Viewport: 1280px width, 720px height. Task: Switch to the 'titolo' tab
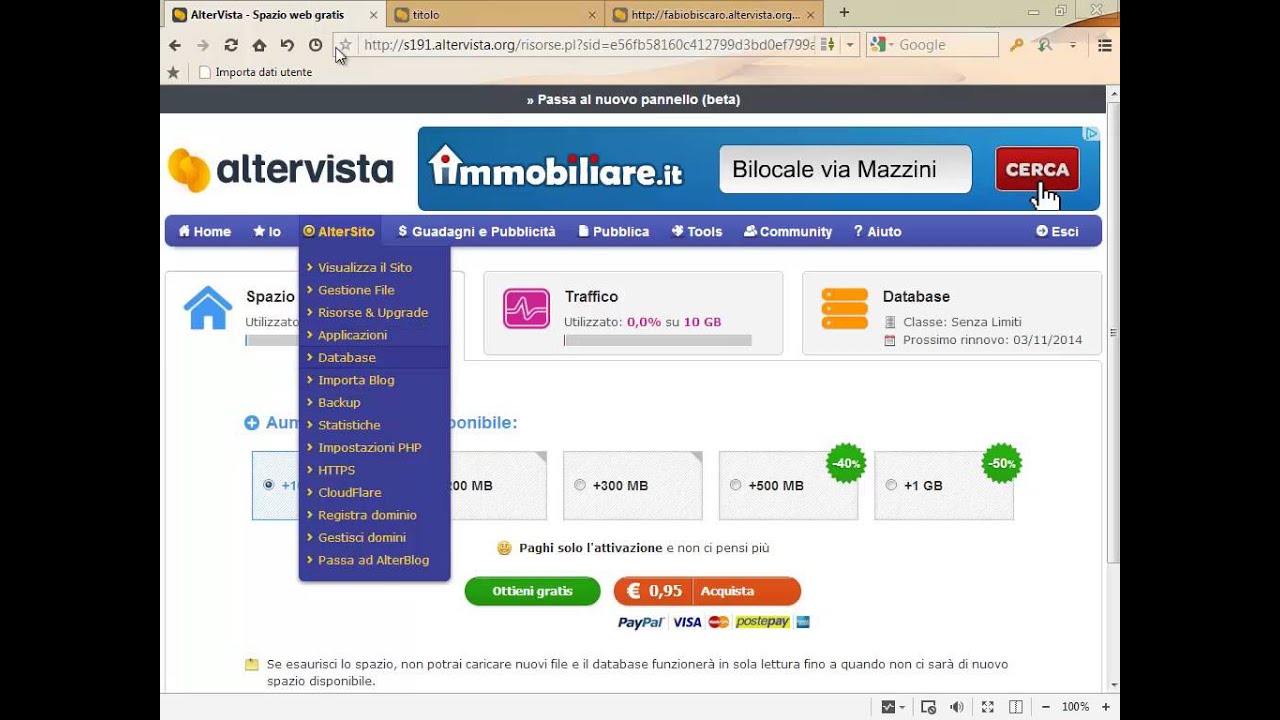coord(494,15)
